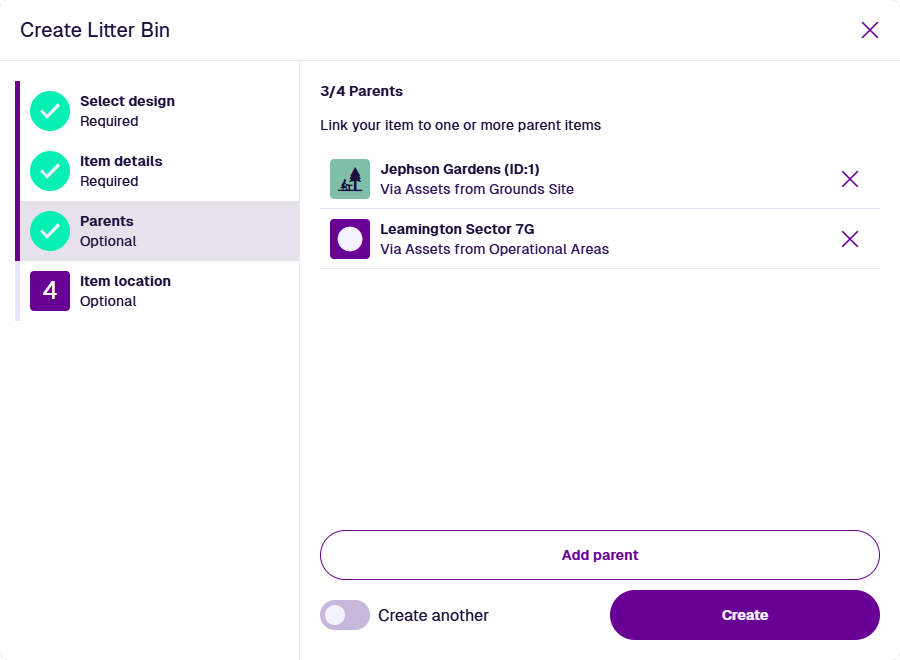The width and height of the screenshot is (900, 660).
Task: Click the Leamington Sector 7G circle icon
Action: pos(350,239)
